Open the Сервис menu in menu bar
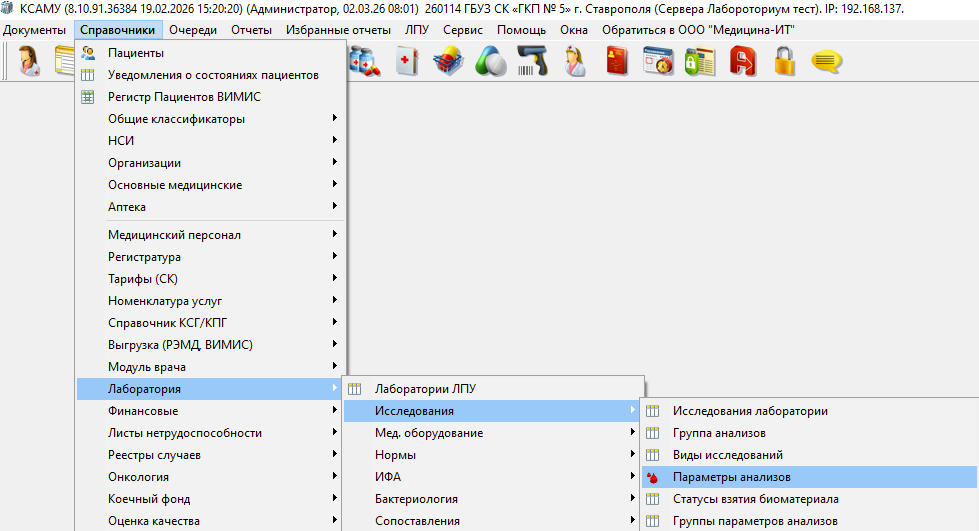This screenshot has width=979, height=531. pos(462,30)
